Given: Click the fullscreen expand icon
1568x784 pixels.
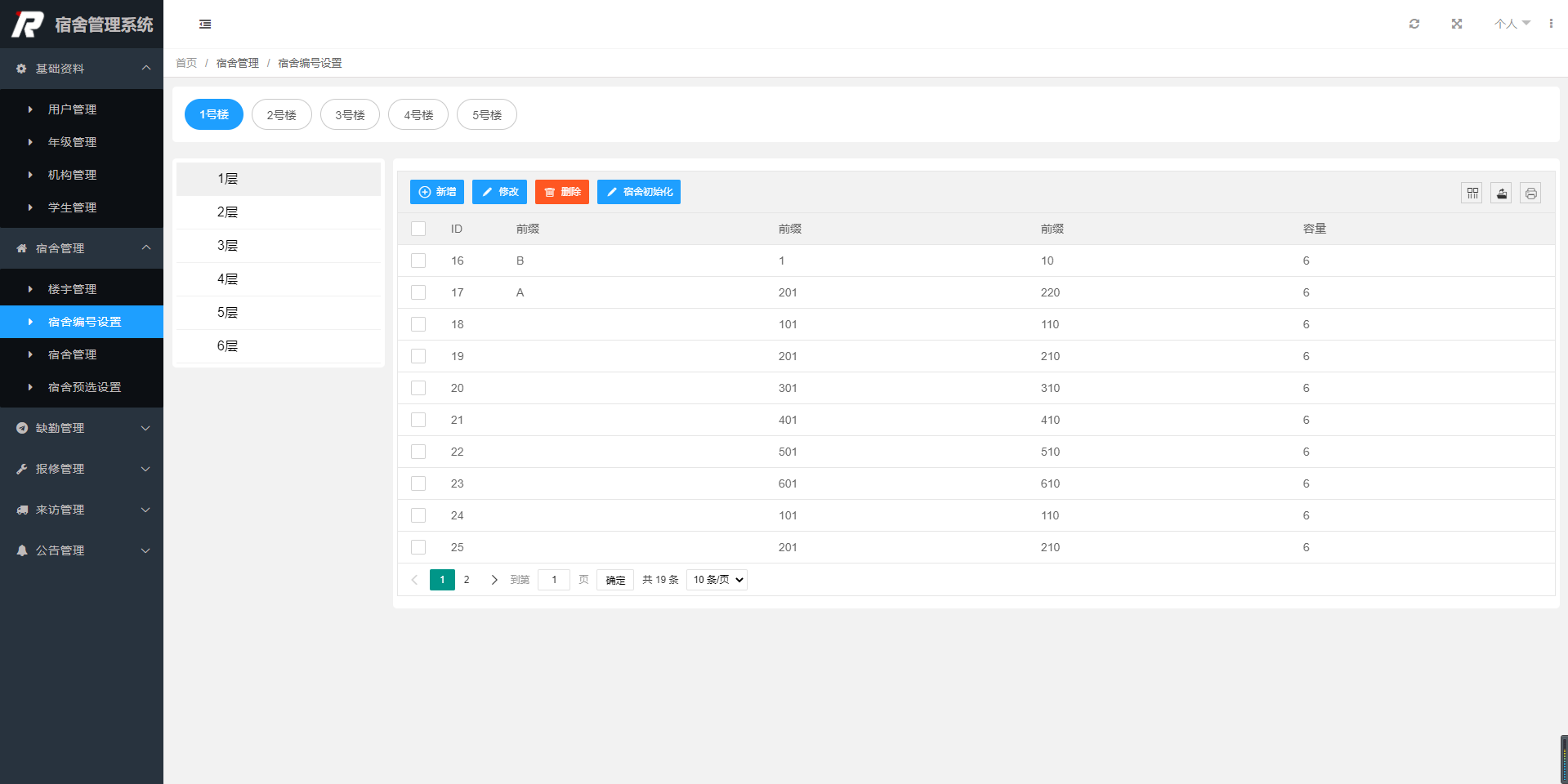Looking at the screenshot, I should 1457,24.
